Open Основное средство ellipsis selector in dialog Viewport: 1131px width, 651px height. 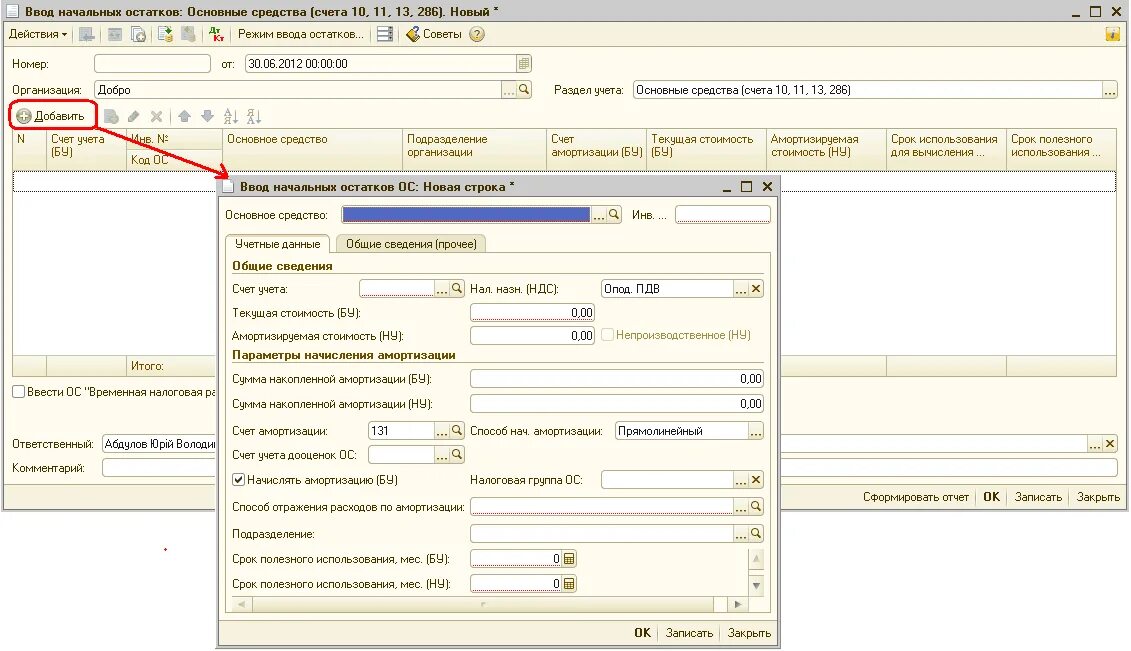[599, 215]
